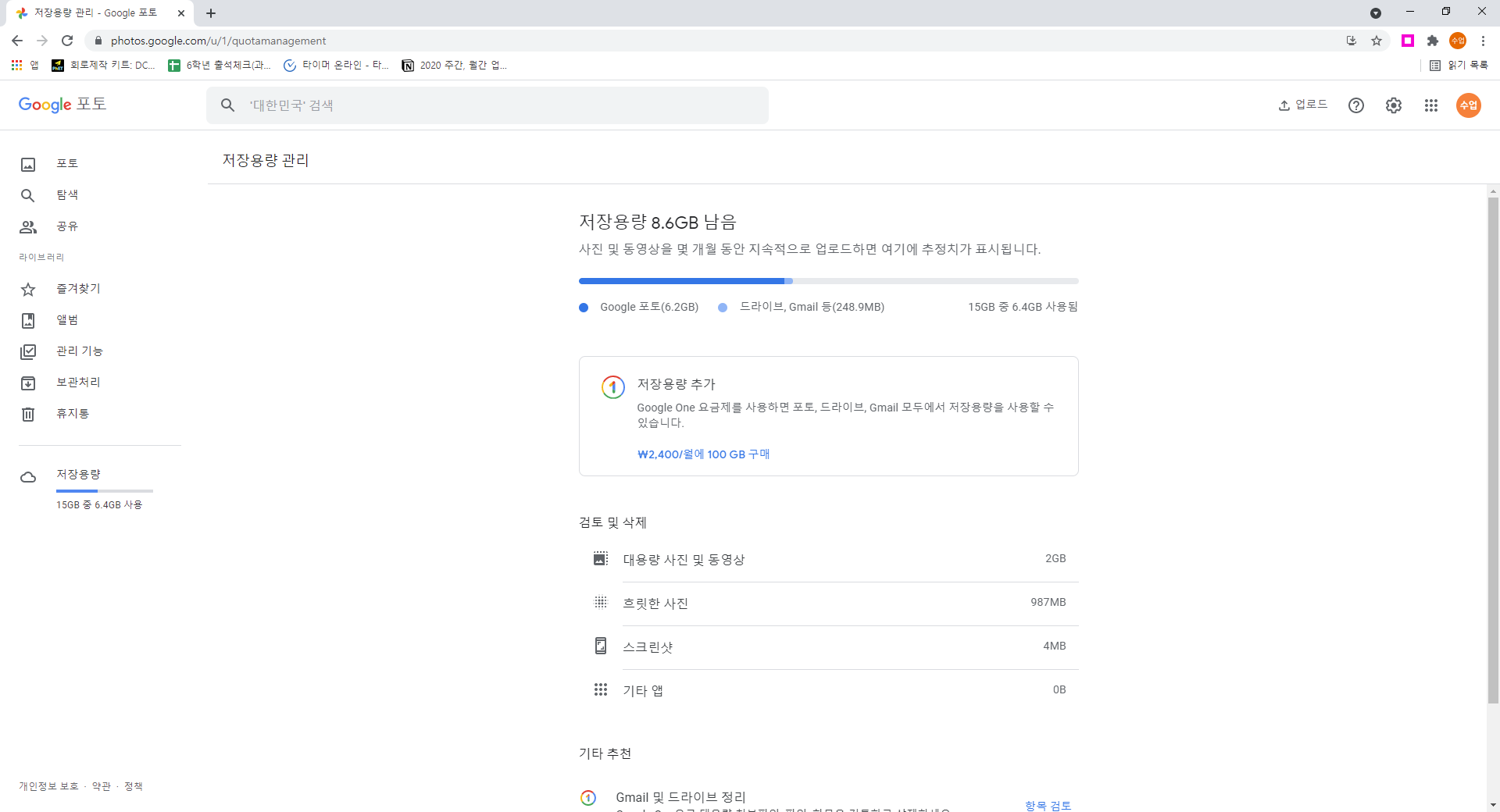Click the address bar URL
The height and width of the screenshot is (812, 1500).
click(218, 41)
